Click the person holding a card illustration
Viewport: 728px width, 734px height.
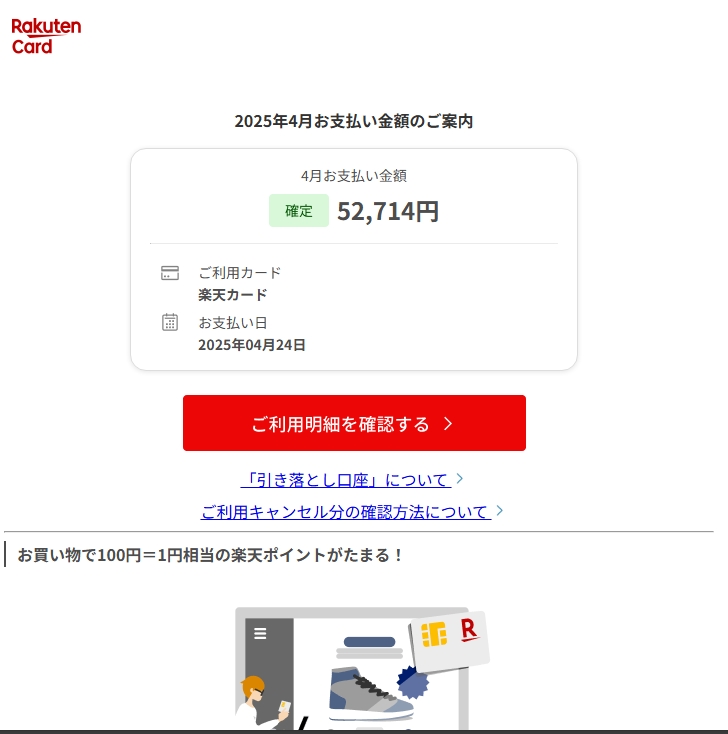[263, 703]
